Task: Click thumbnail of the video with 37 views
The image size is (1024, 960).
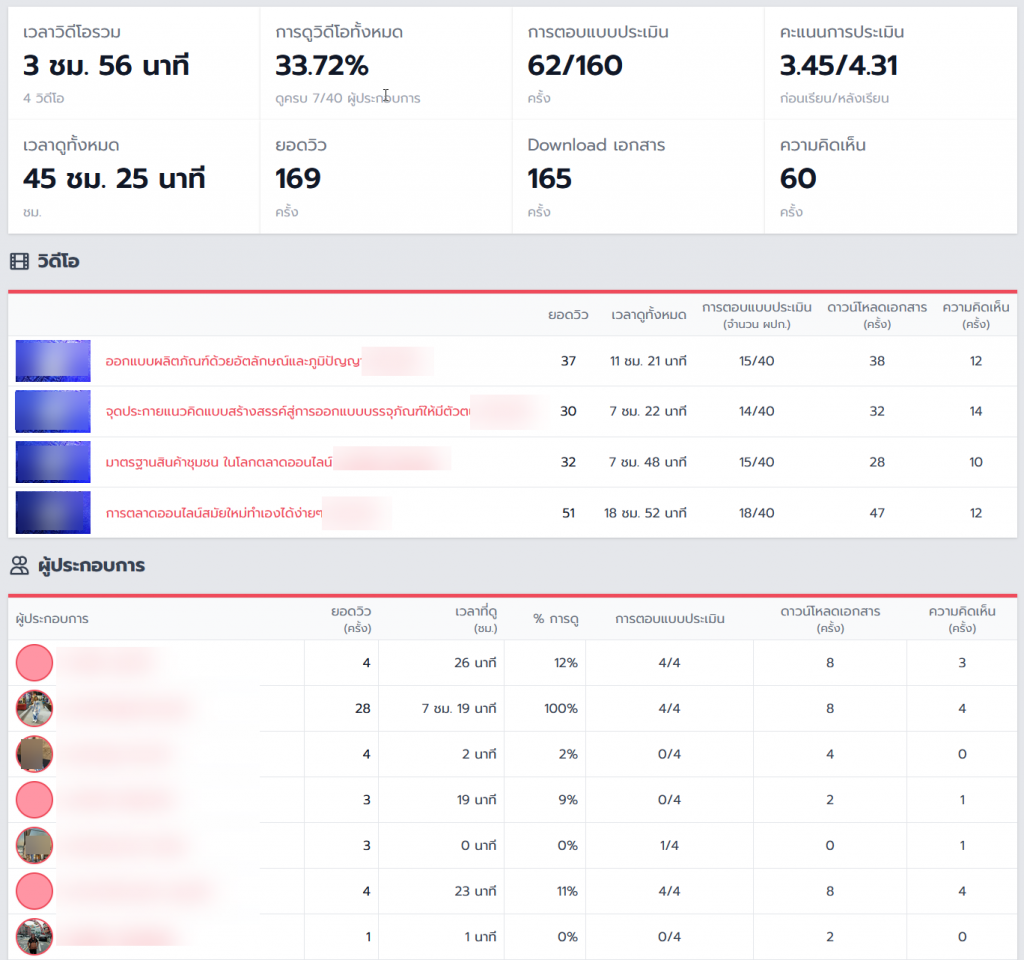Action: point(53,361)
